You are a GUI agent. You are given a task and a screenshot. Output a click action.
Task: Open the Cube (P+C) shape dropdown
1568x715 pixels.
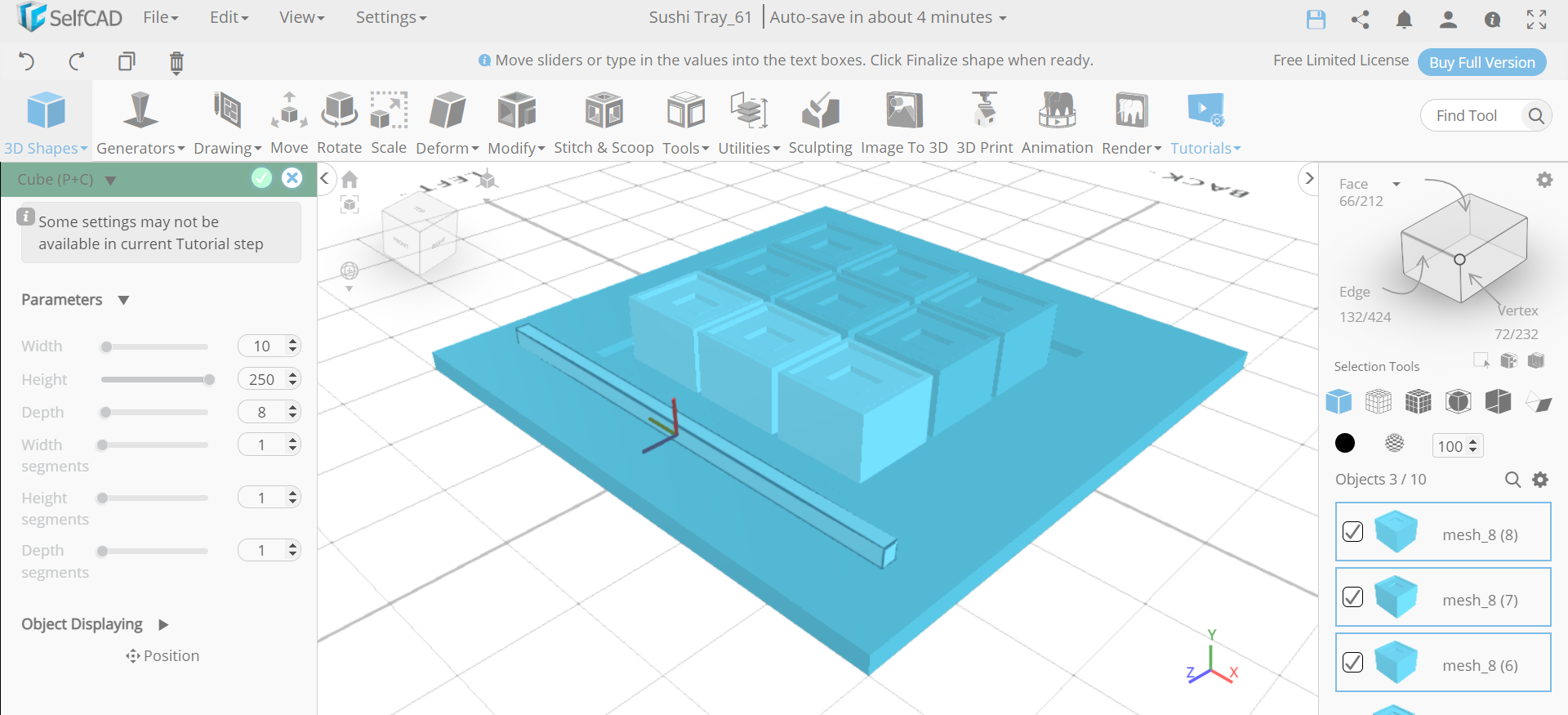tap(110, 181)
